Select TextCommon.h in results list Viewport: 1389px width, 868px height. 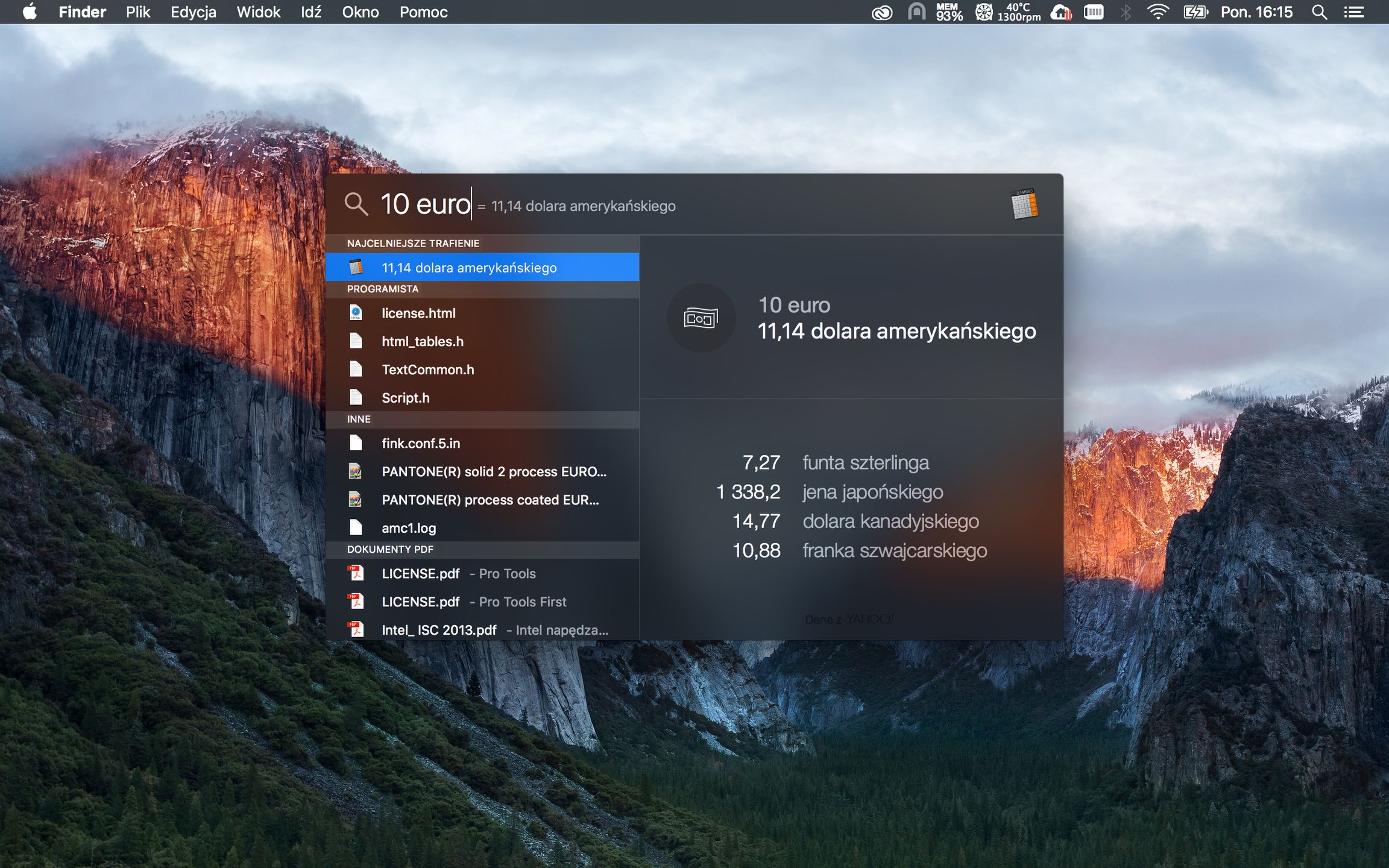[427, 370]
